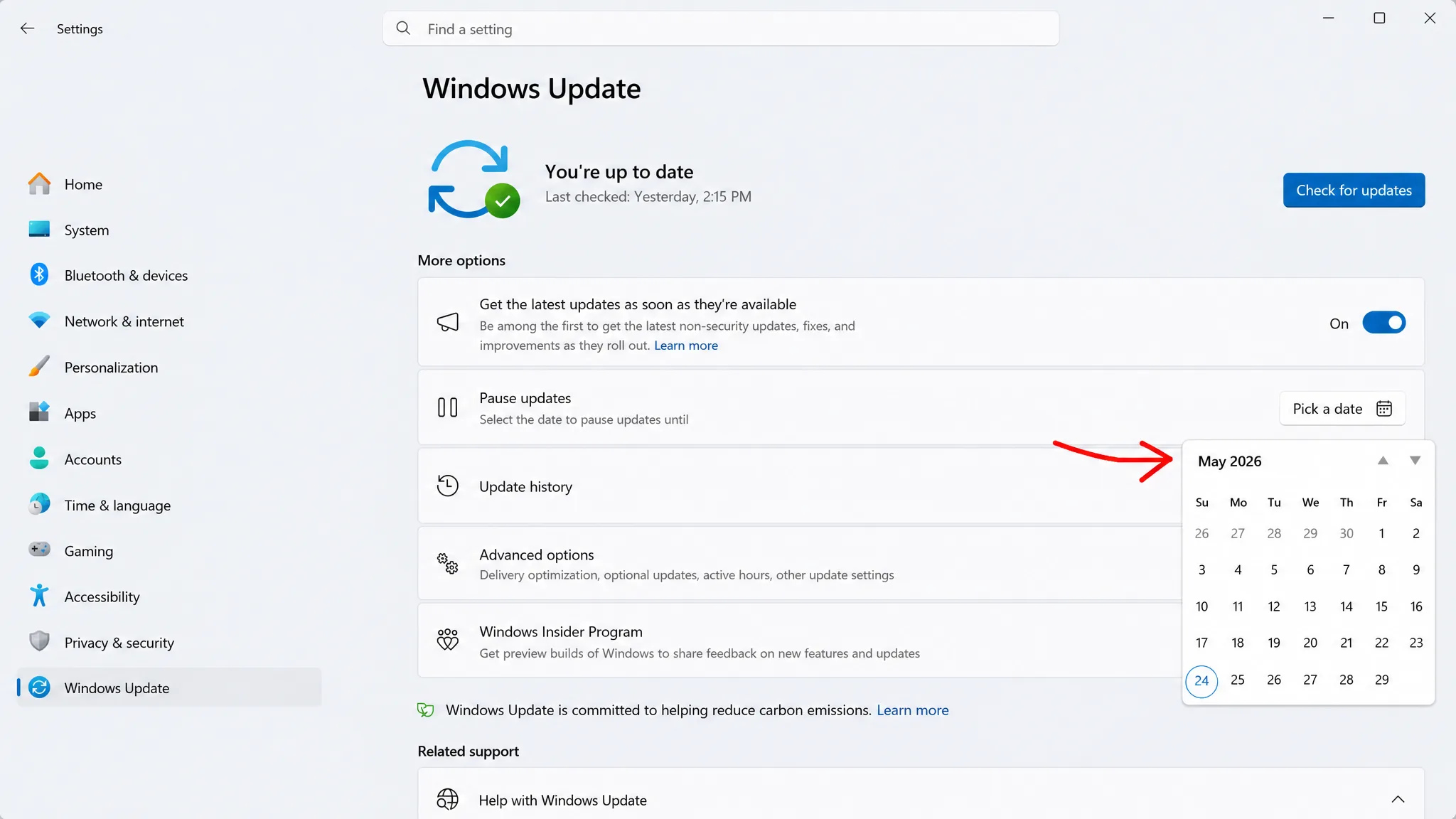Click the Accessibility figure icon
The height and width of the screenshot is (819, 1456).
pyautogui.click(x=39, y=596)
